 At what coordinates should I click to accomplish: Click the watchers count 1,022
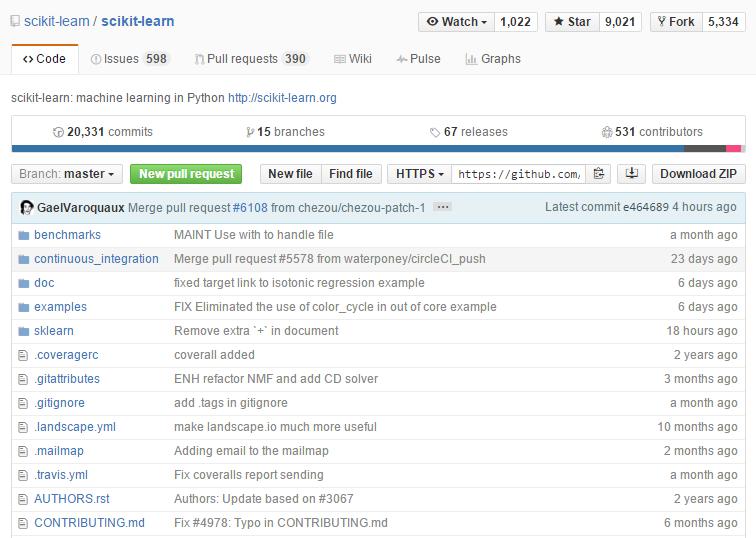tap(515, 22)
